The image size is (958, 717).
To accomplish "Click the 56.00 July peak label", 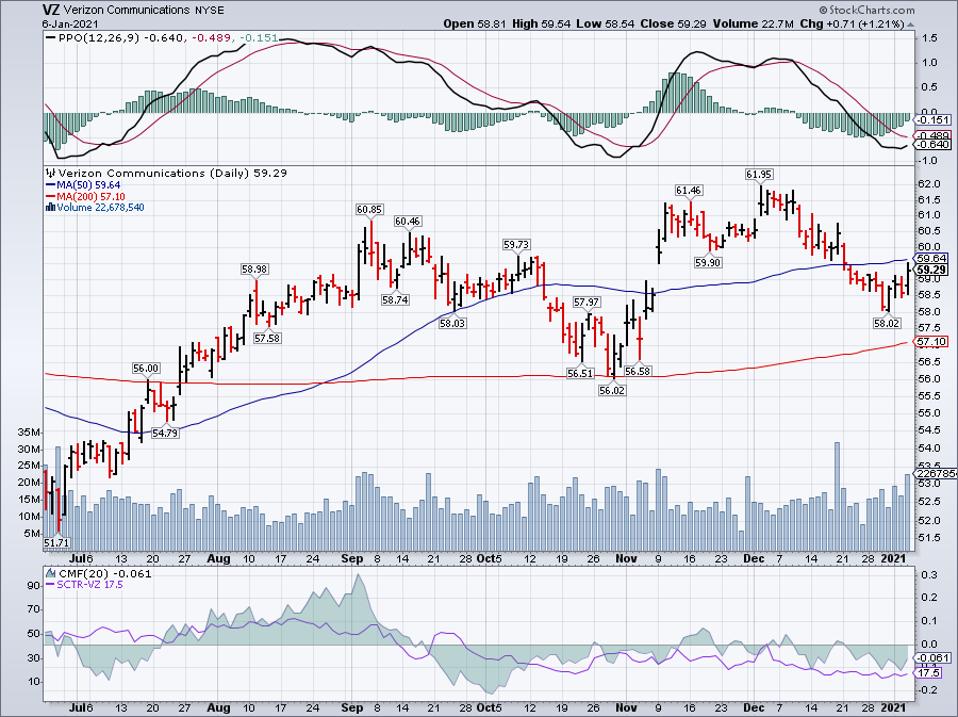I will coord(146,368).
